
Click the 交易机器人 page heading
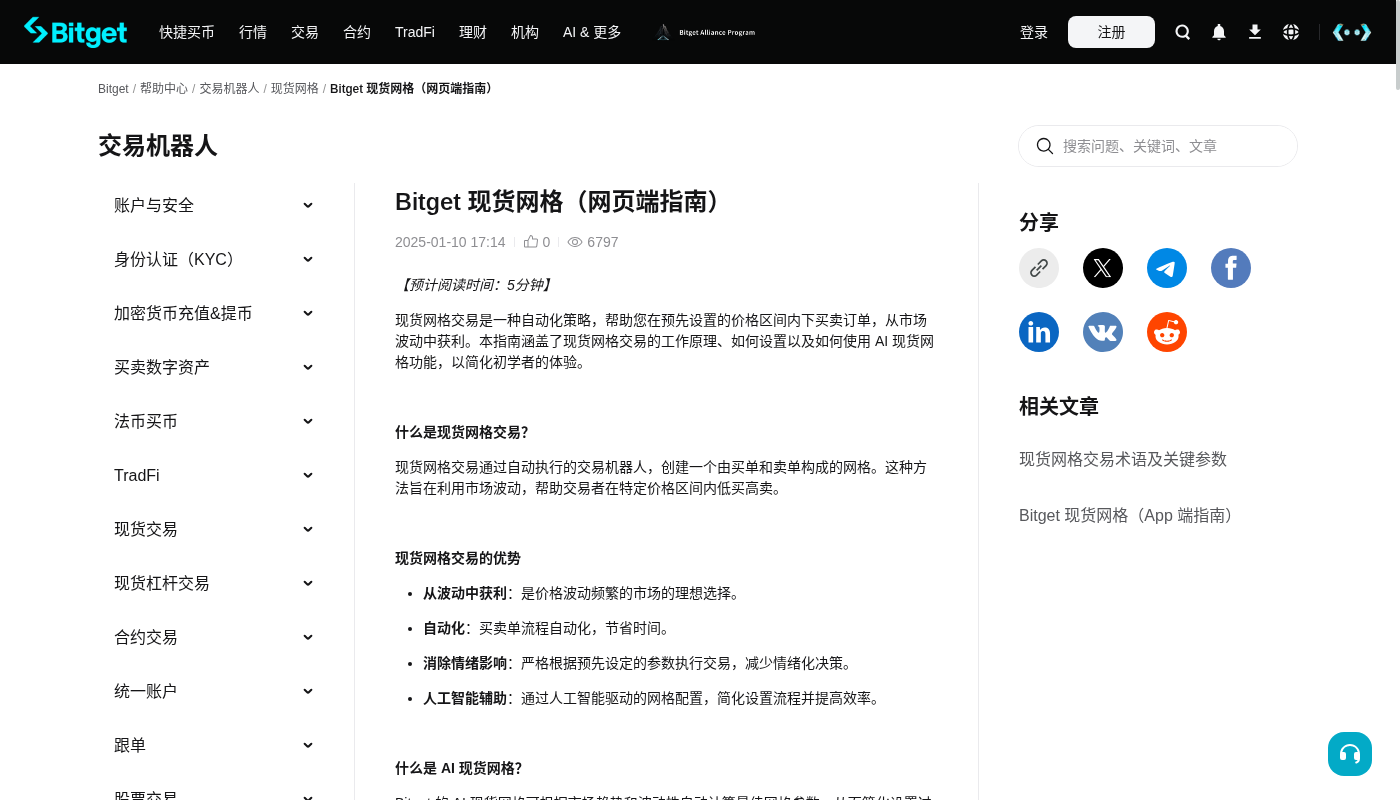pos(158,146)
